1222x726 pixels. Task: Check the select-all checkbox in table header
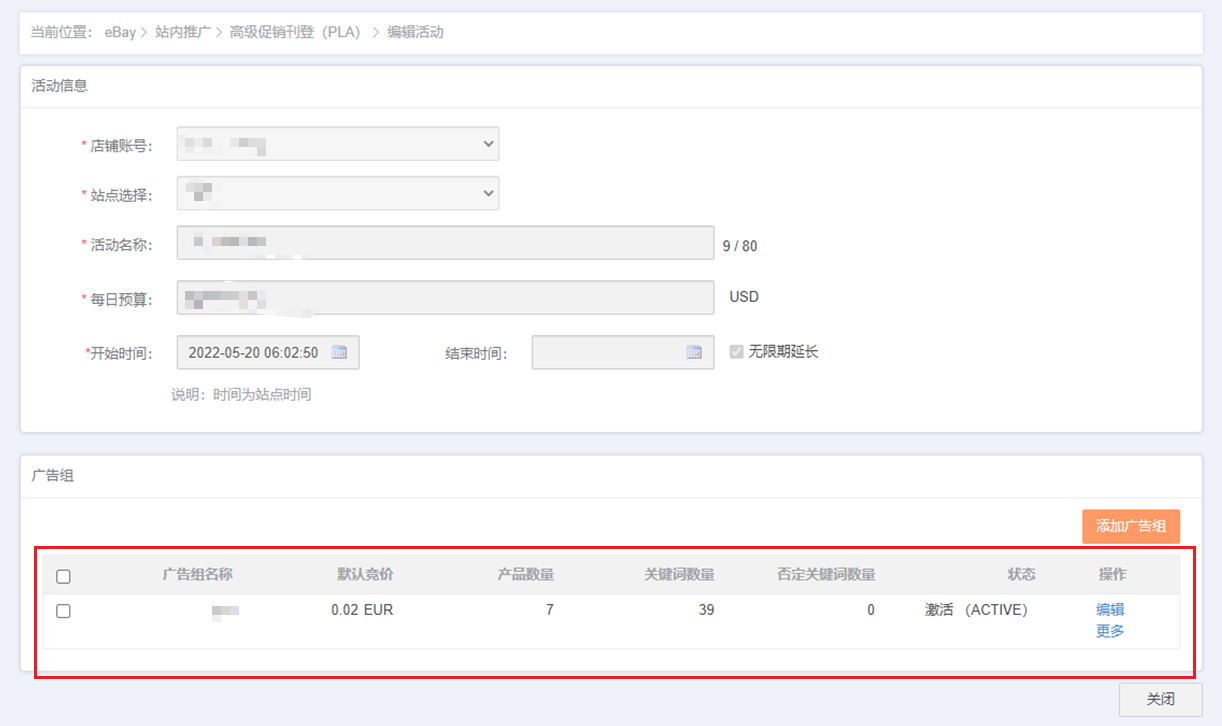[63, 576]
